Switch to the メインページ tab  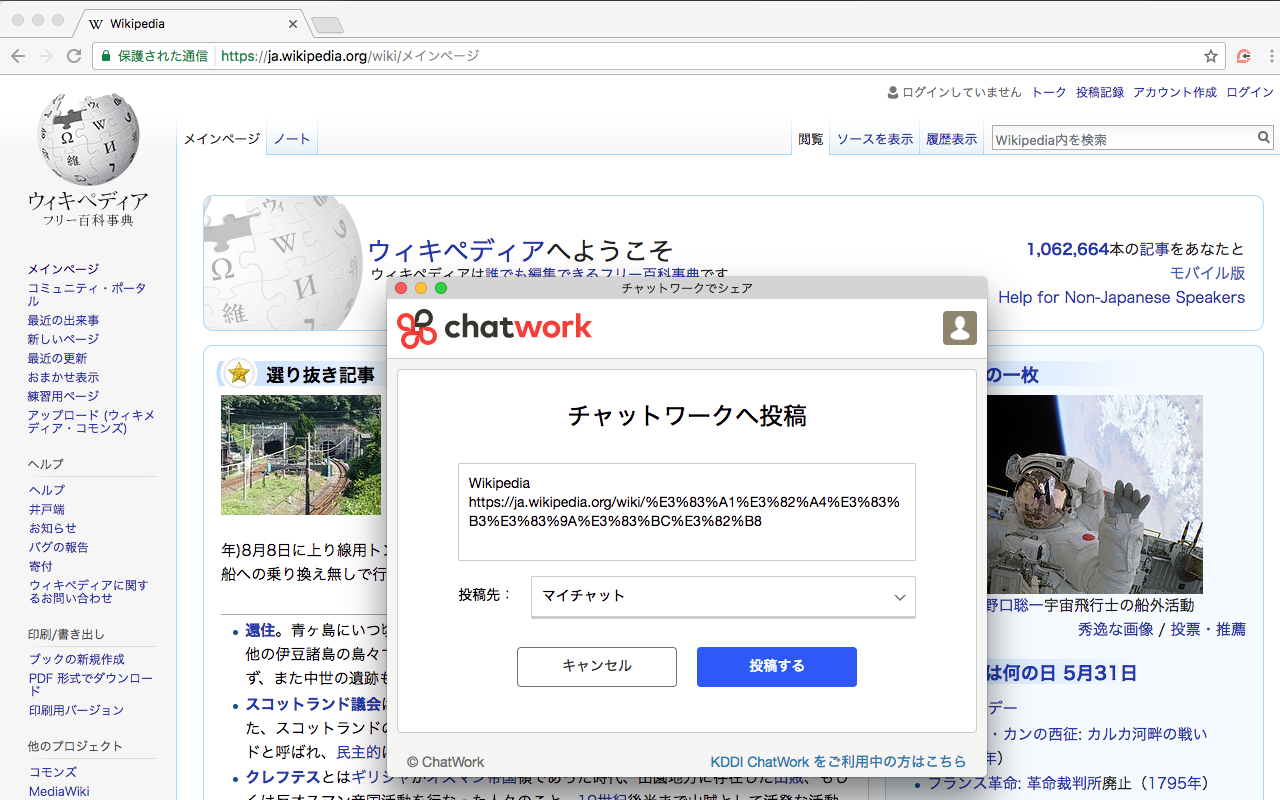pyautogui.click(x=222, y=139)
